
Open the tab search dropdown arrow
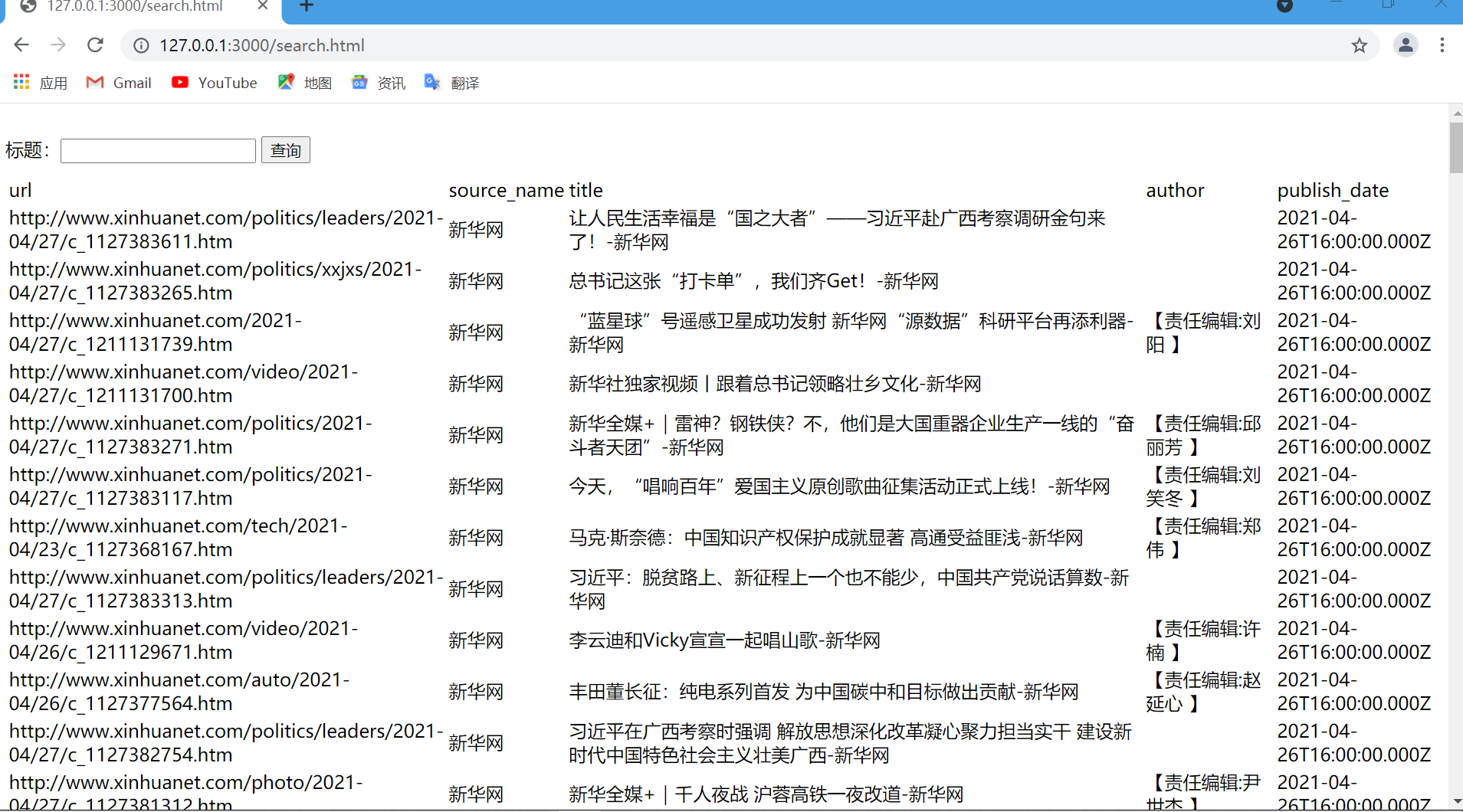pos(1285,6)
